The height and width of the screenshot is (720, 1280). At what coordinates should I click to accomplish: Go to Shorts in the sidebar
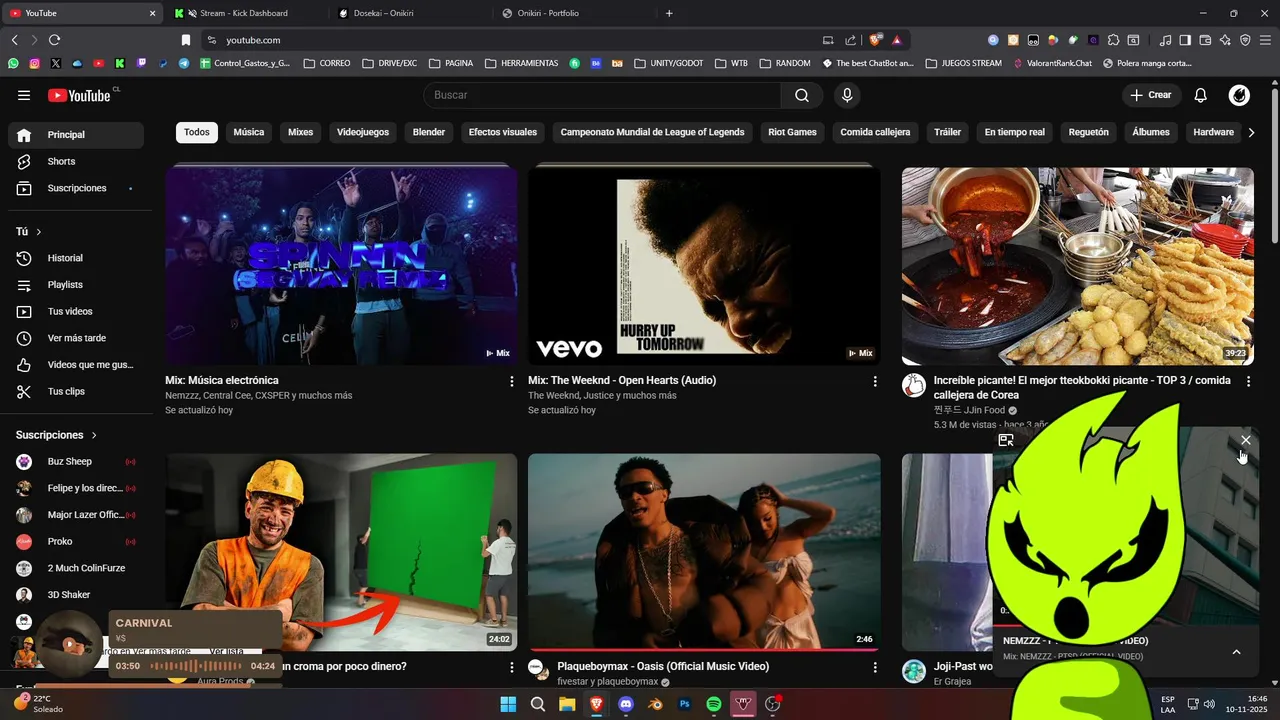(x=76, y=161)
